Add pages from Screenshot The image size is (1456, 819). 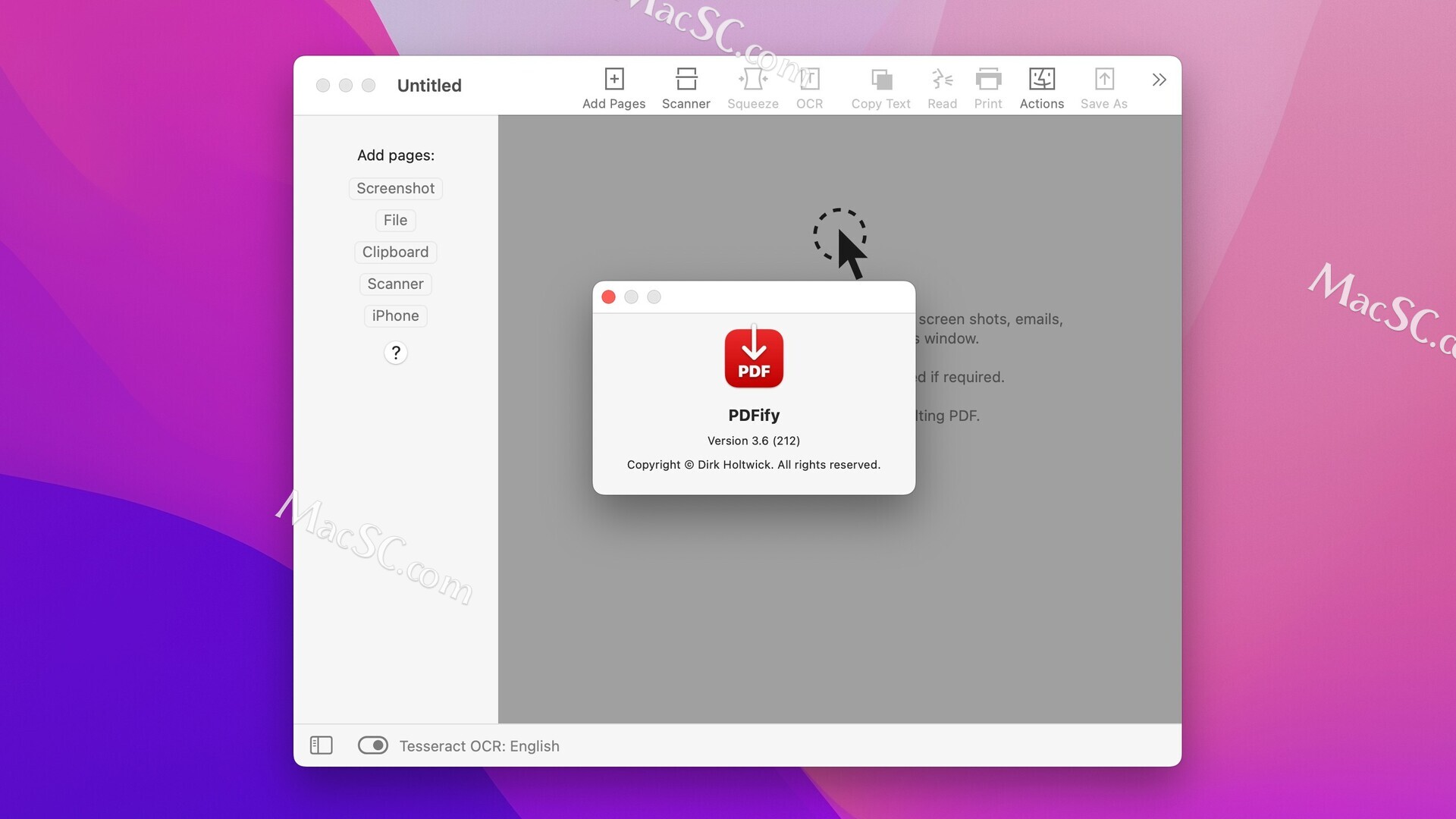tap(395, 188)
